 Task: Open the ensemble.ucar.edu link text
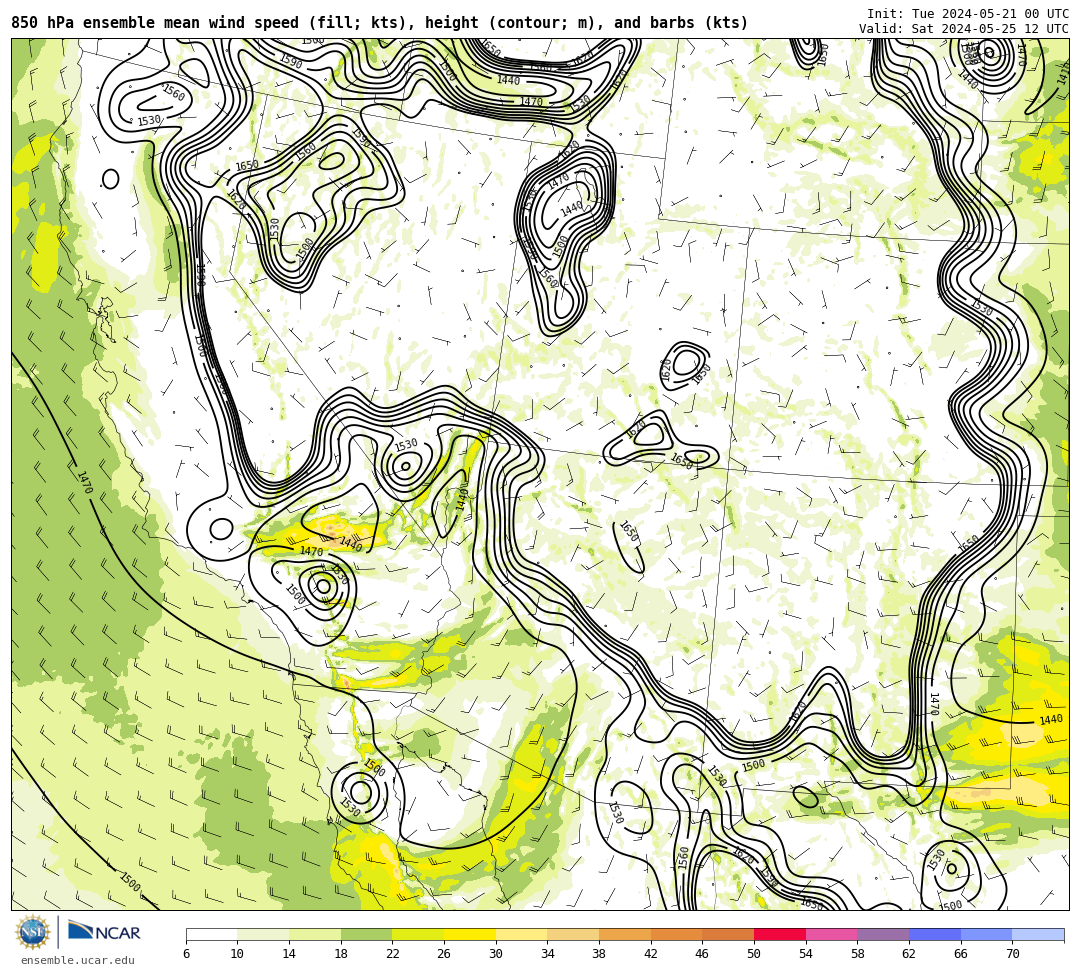78,960
